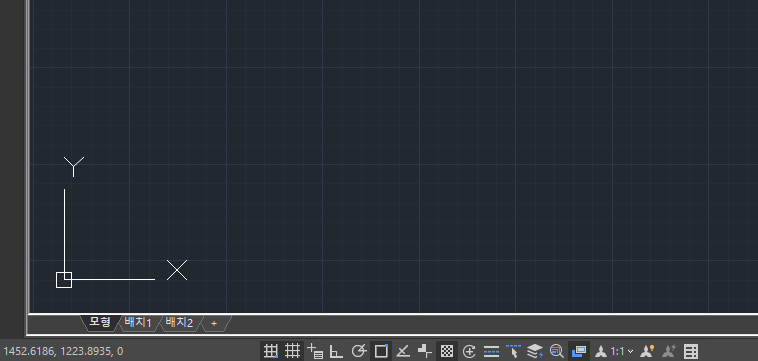Screen dimensions: 758x361
Task: Click dashed-line with cursor arrow icon
Action: click(x=513, y=351)
